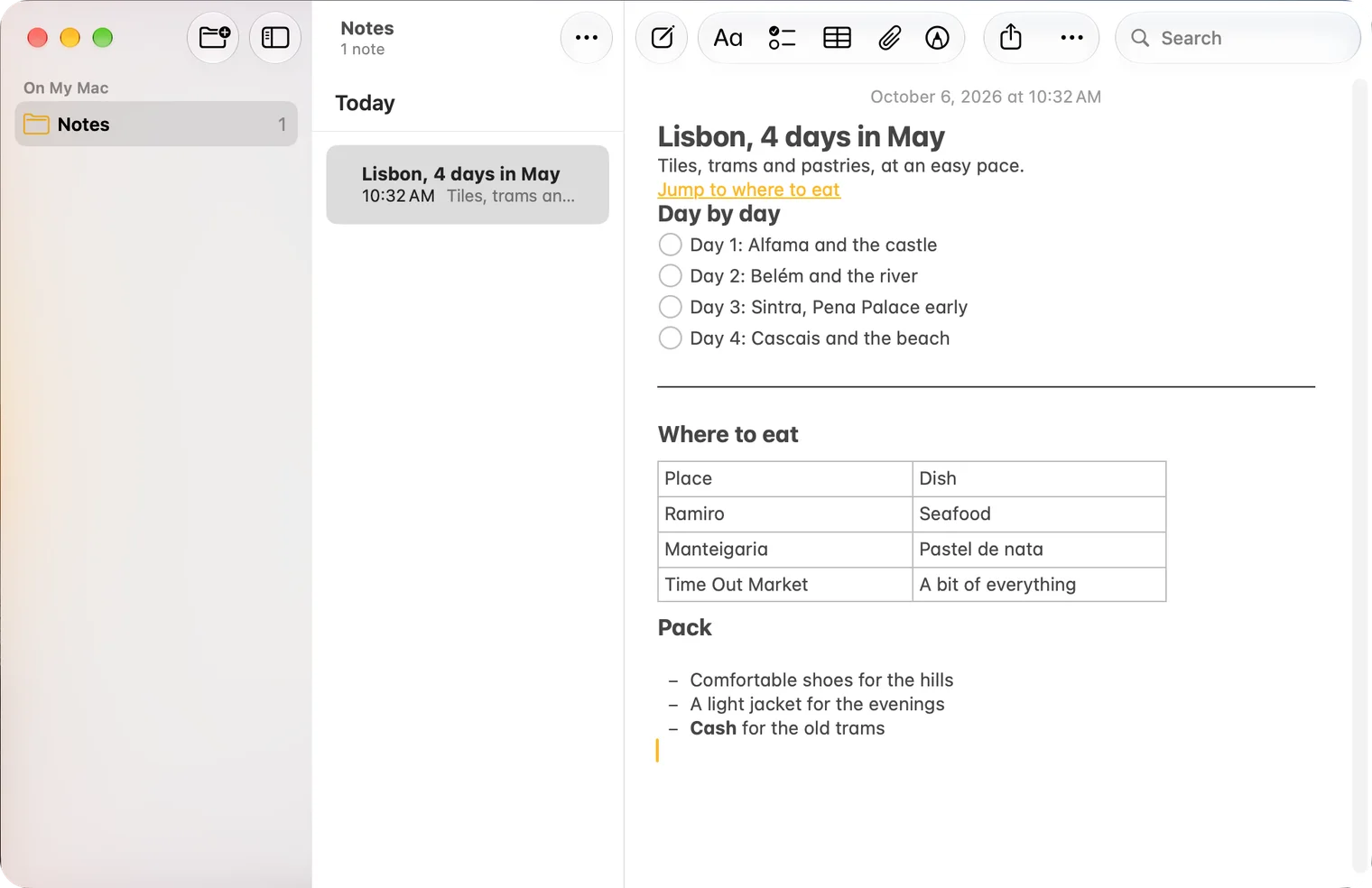
Task: Click the Where to eat heading
Action: [728, 435]
